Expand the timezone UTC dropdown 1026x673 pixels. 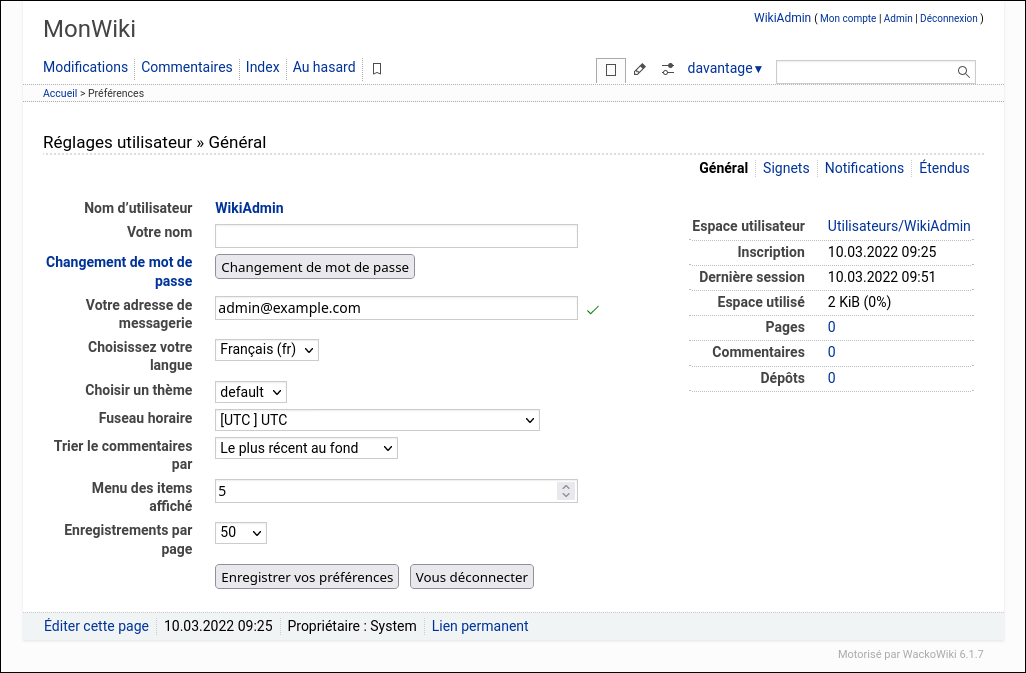click(x=377, y=420)
